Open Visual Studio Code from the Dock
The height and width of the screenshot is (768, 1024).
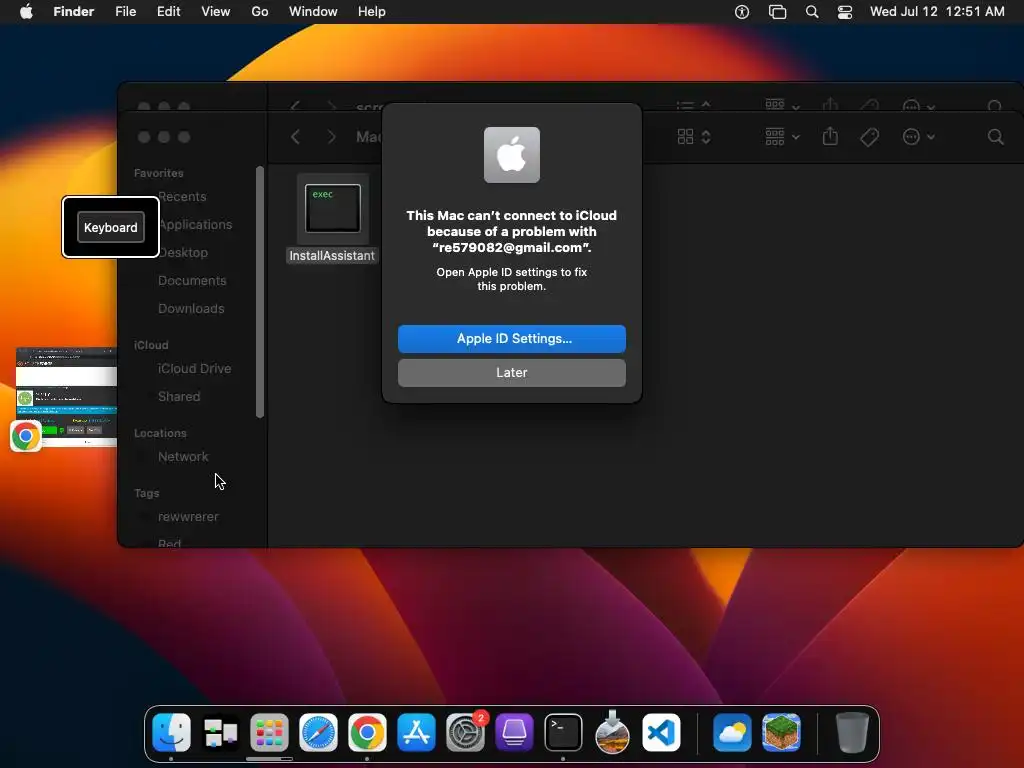[661, 733]
